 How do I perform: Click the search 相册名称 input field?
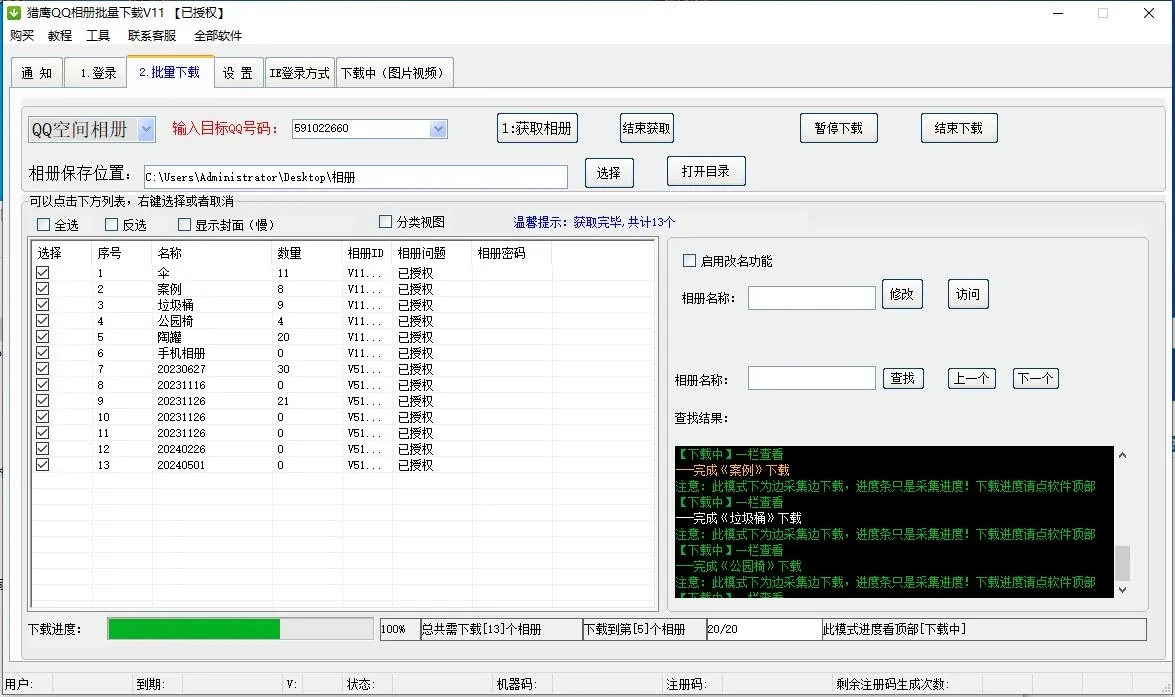click(812, 378)
